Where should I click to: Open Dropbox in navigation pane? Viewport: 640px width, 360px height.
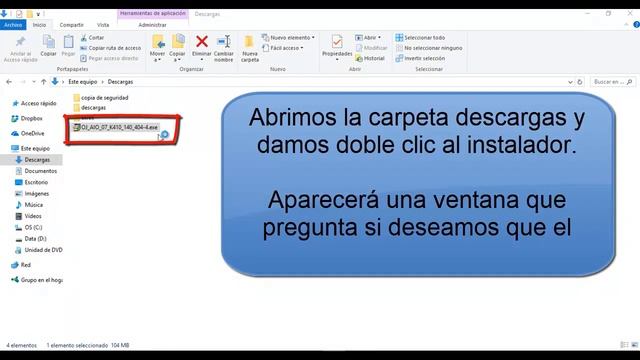pyautogui.click(x=27, y=118)
